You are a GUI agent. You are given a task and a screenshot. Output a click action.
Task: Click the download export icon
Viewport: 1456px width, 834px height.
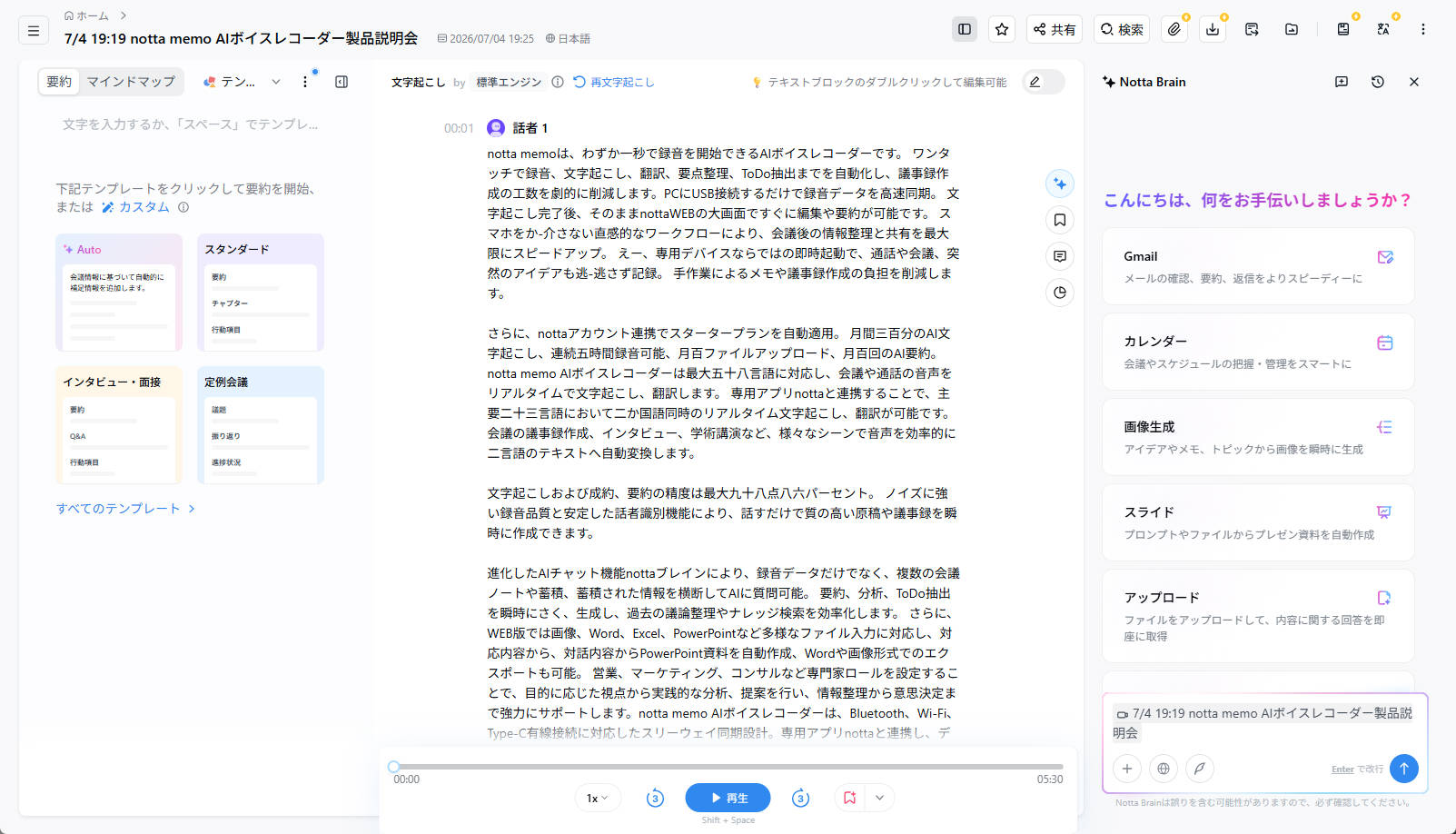click(x=1213, y=29)
